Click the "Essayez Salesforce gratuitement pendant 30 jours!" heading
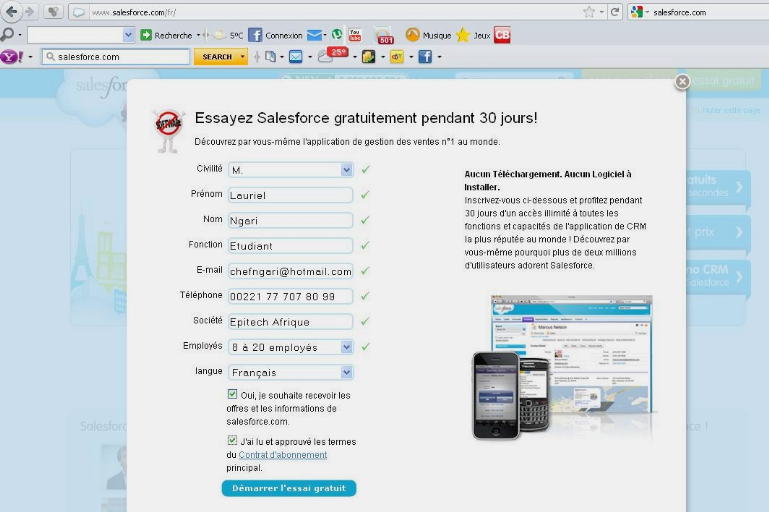The image size is (769, 512). [x=366, y=118]
